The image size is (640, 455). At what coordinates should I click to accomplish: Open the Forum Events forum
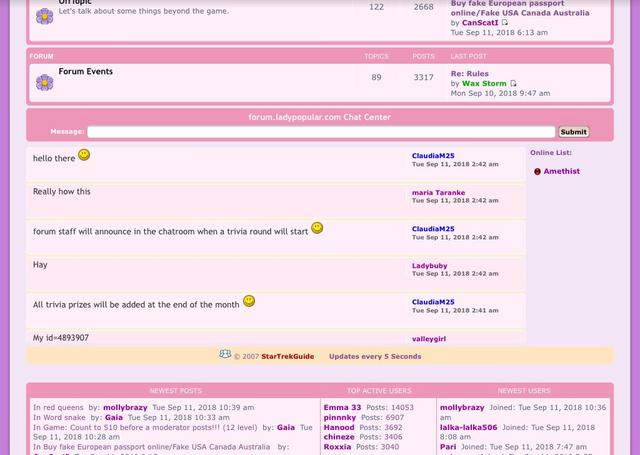(x=86, y=71)
